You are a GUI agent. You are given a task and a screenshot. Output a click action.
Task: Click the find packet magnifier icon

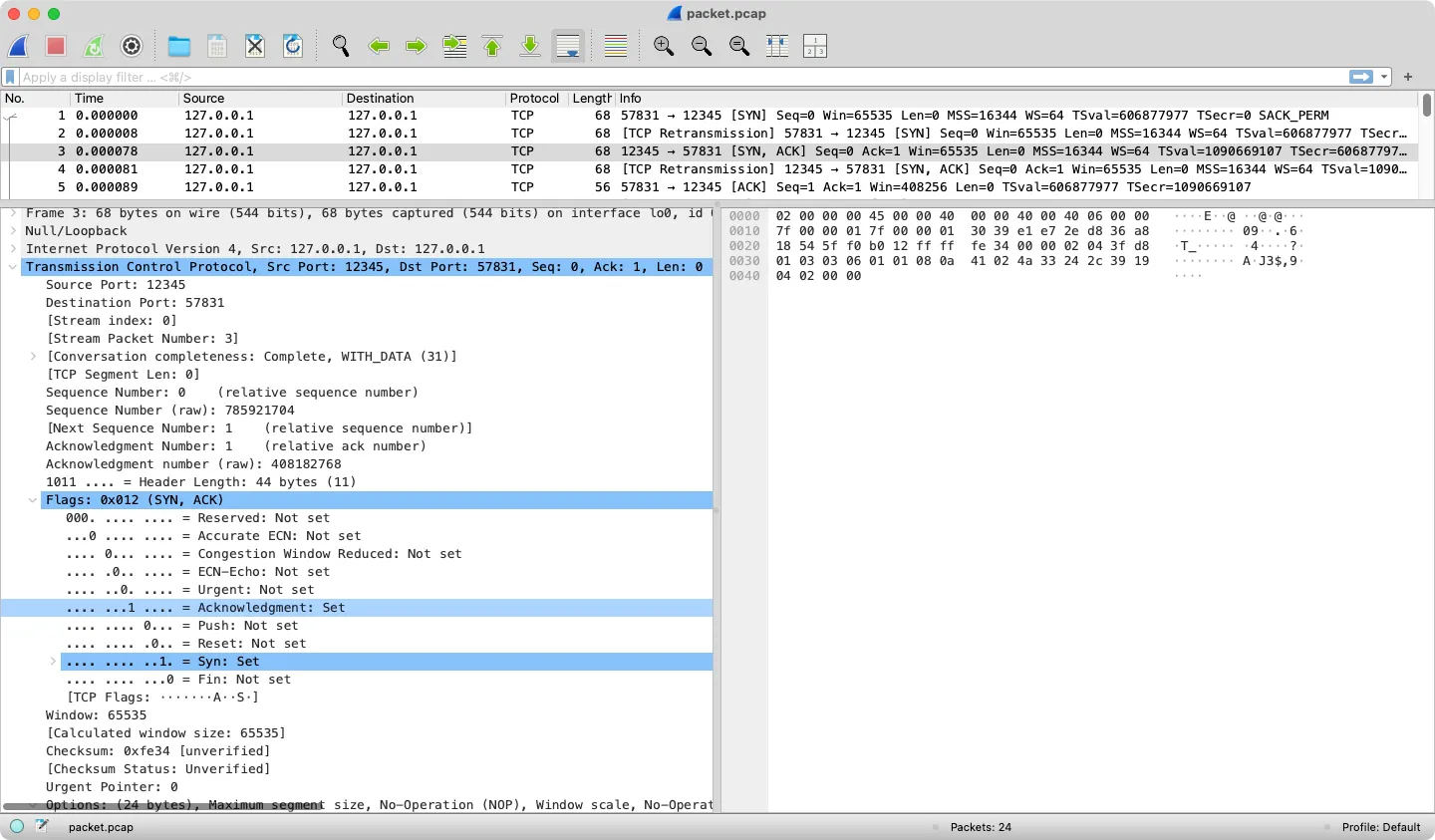tap(341, 46)
